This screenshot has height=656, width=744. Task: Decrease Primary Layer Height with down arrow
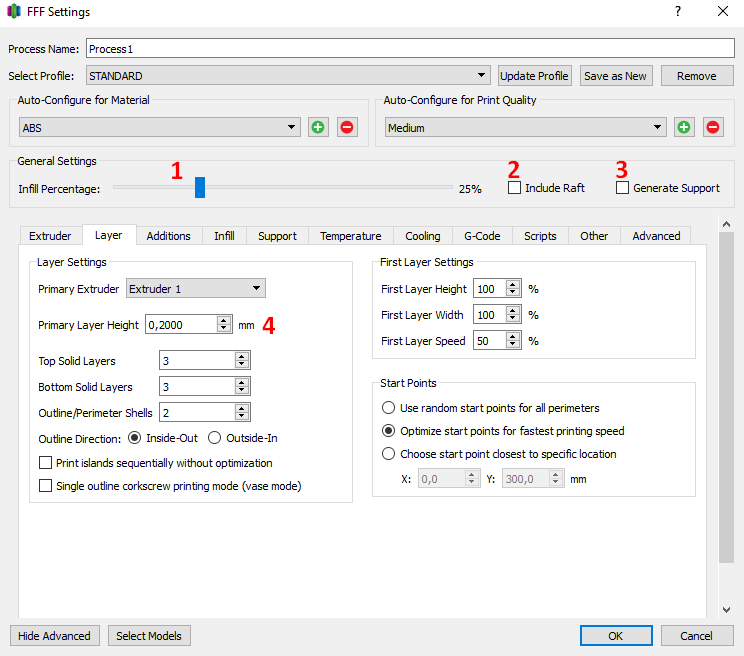point(223,328)
